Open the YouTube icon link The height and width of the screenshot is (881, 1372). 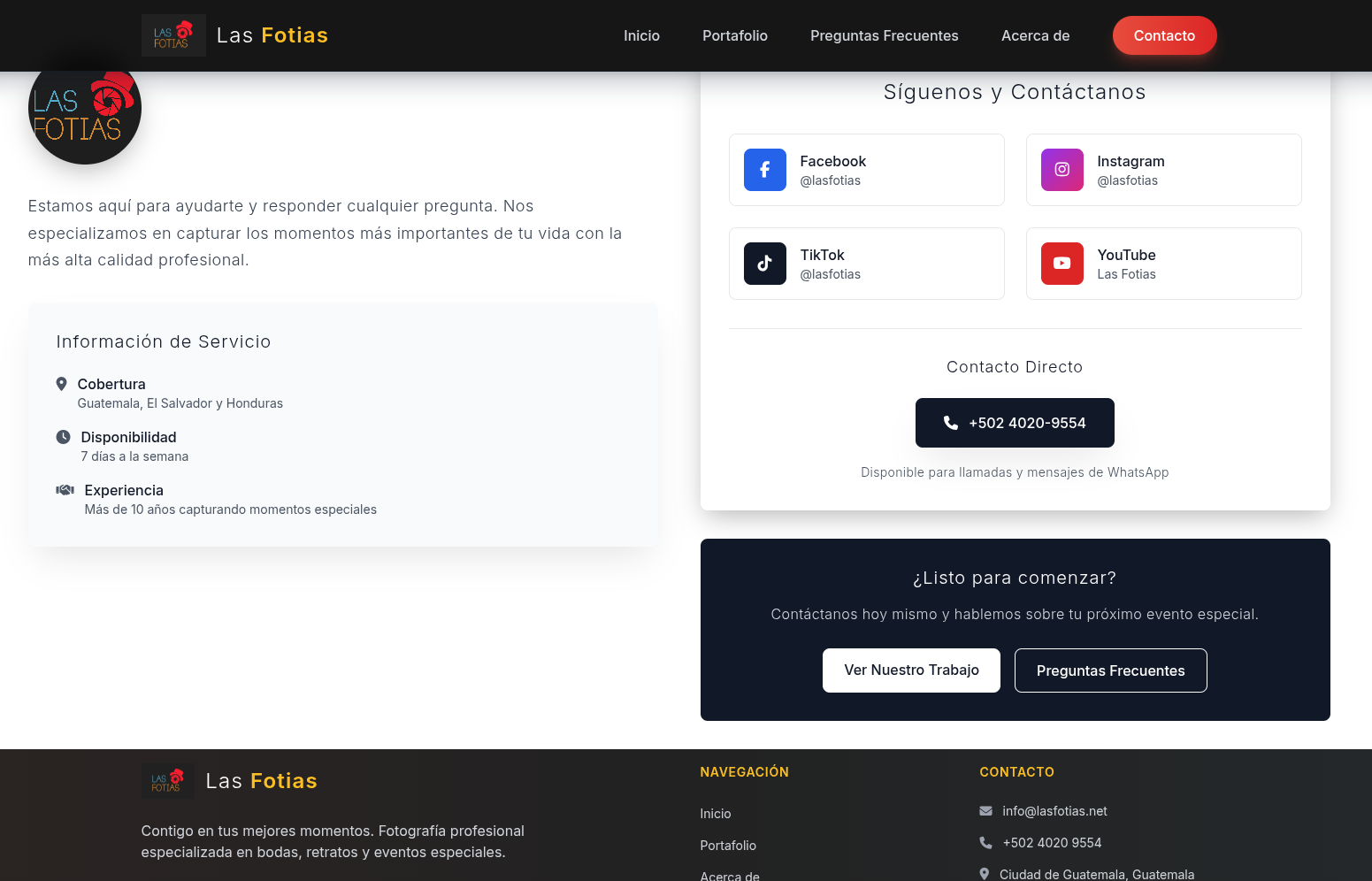[1062, 264]
